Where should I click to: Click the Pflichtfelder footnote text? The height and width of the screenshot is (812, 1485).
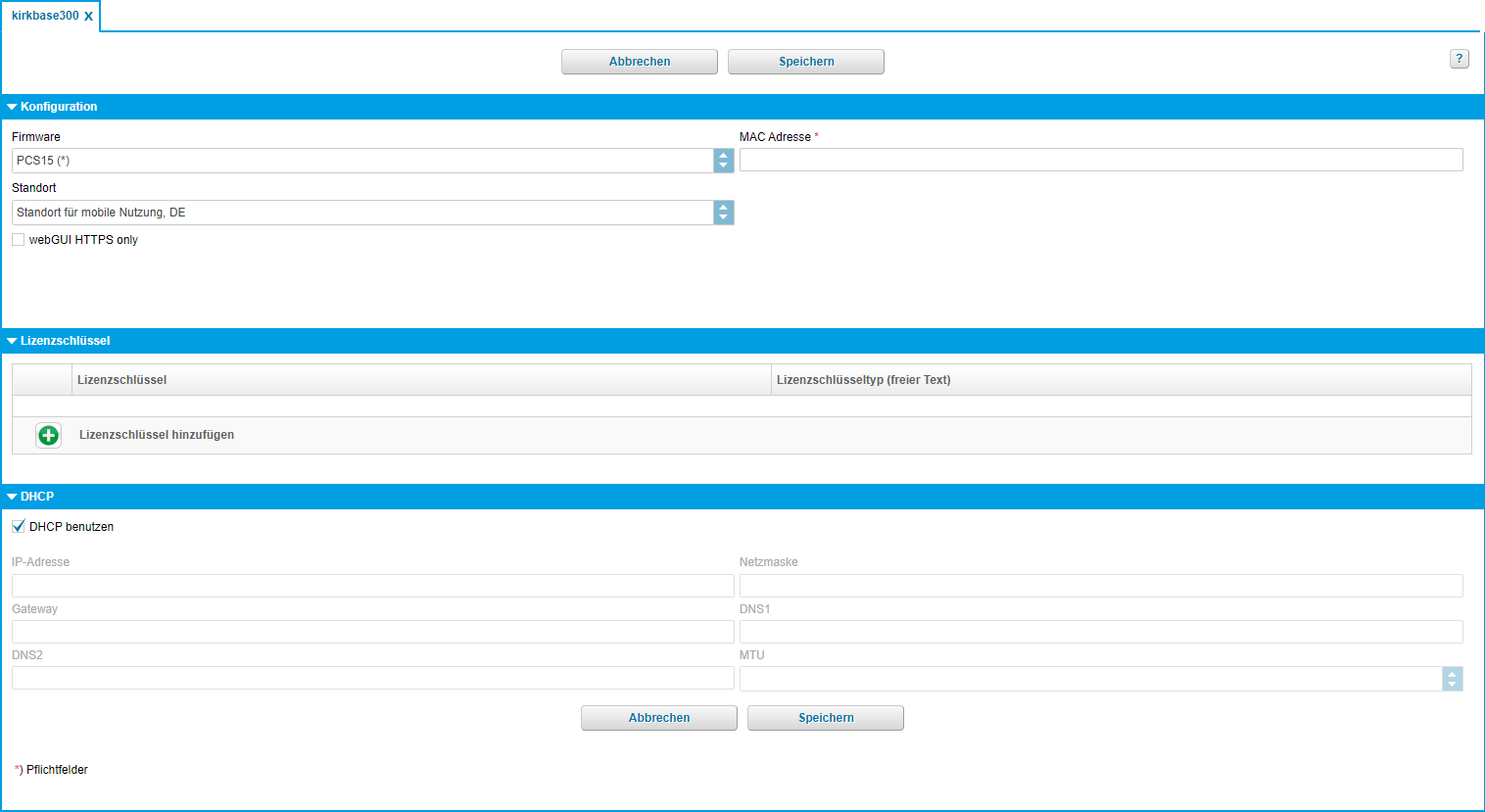tap(57, 770)
